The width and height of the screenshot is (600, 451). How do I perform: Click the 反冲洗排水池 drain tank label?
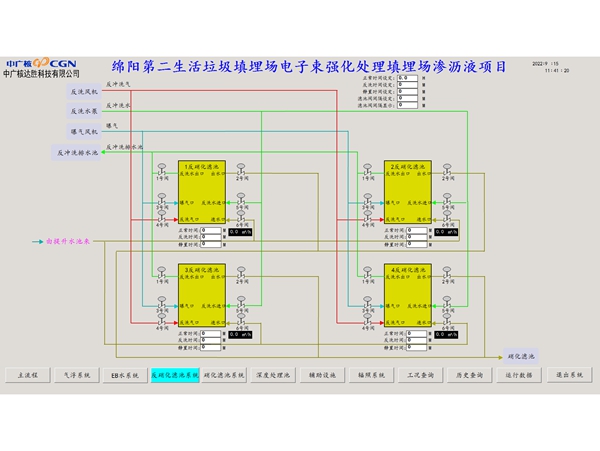[79, 153]
